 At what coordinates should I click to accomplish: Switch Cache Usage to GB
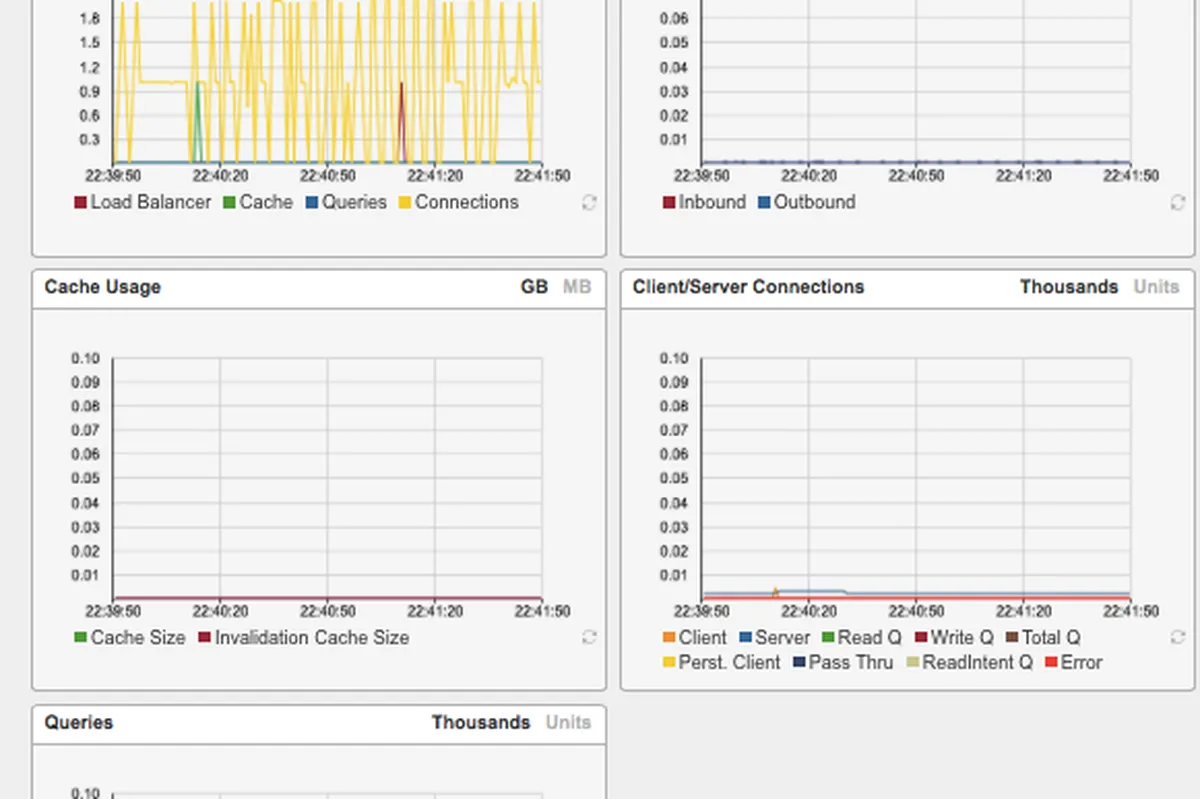tap(534, 287)
